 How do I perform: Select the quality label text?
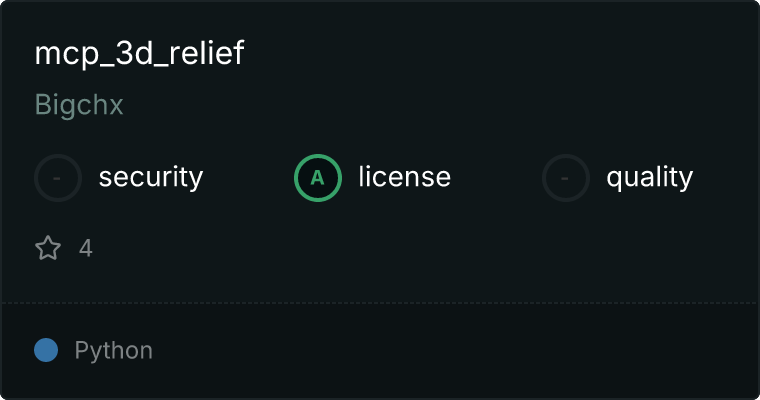tap(649, 177)
